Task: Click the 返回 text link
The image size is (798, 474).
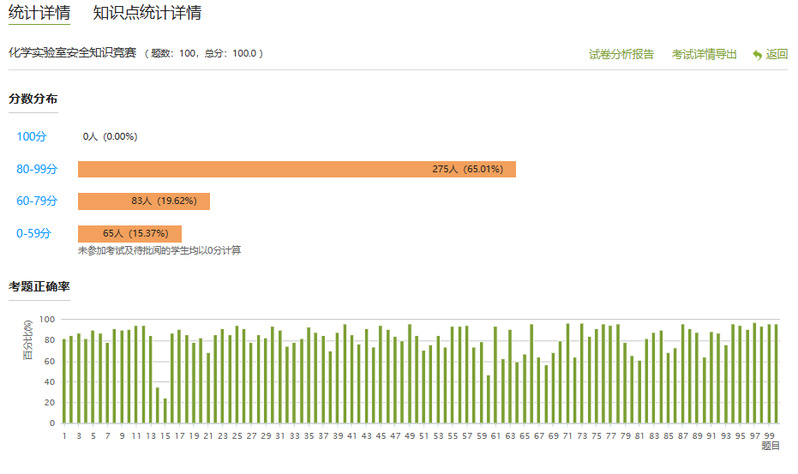Action: [777, 54]
